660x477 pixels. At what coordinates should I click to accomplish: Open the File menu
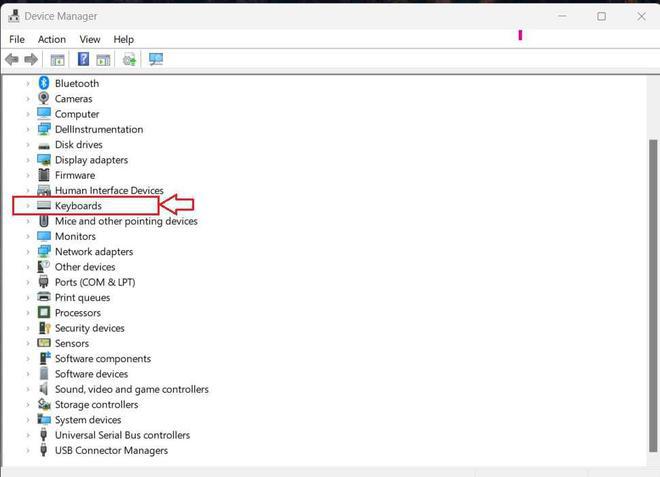(x=17, y=39)
